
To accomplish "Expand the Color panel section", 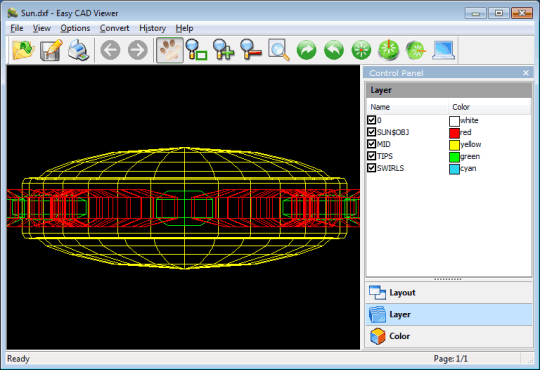I will click(449, 336).
